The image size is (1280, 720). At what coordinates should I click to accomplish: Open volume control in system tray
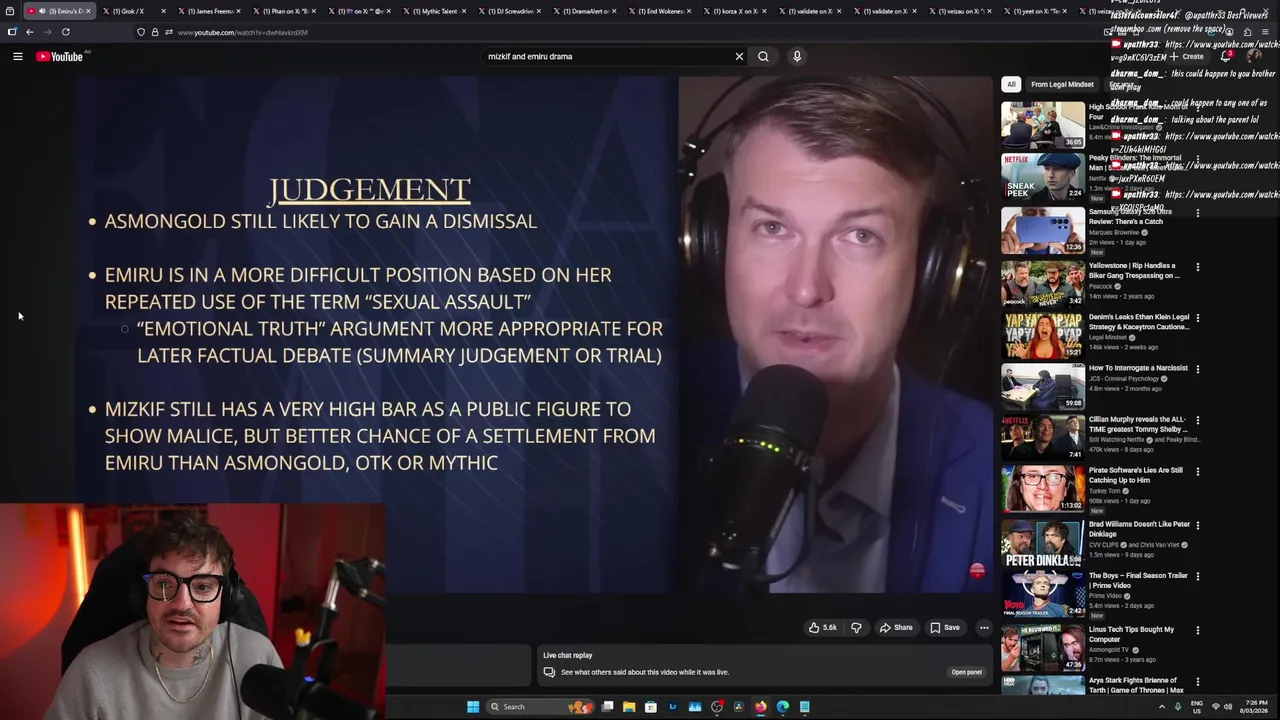[1229, 707]
